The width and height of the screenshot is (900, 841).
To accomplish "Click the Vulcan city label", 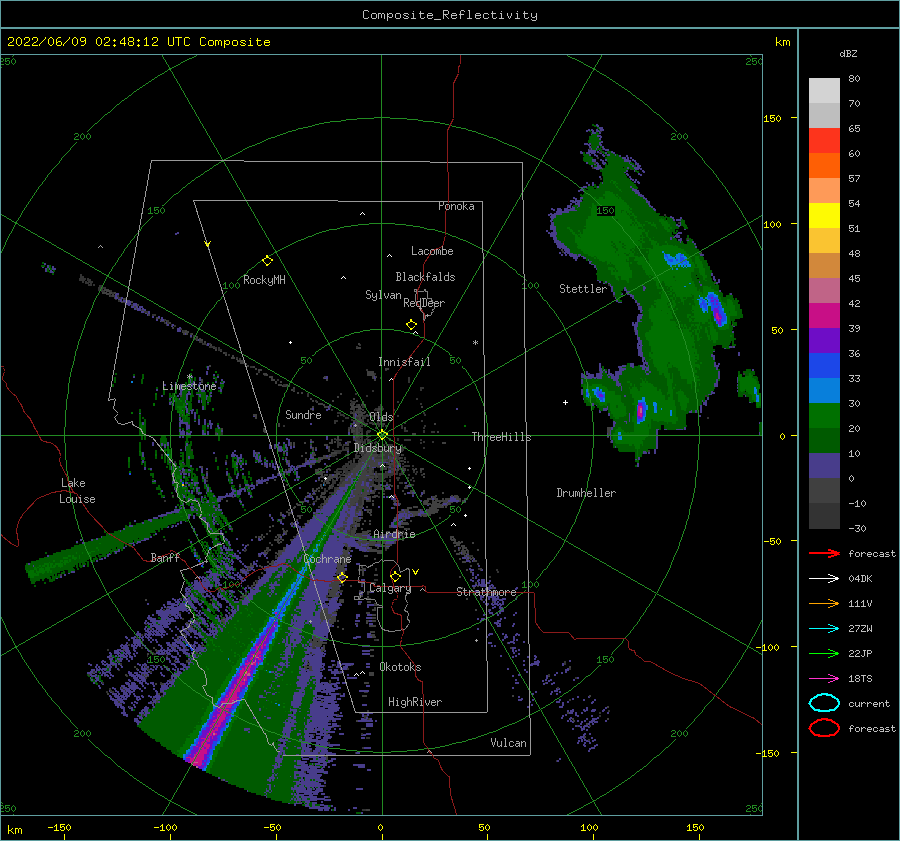I will (509, 743).
